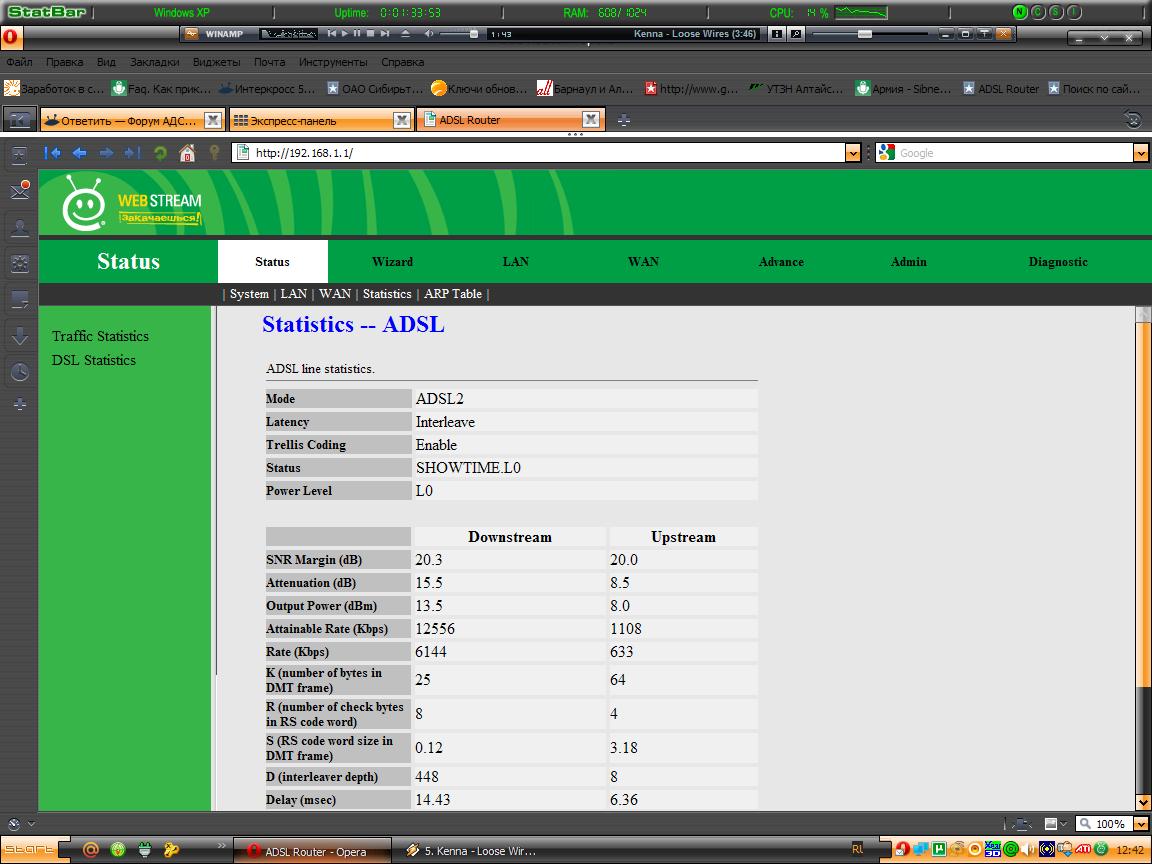The image size is (1152, 864).
Task: Open the zoom percentage dropdown
Action: pyautogui.click(x=1141, y=824)
